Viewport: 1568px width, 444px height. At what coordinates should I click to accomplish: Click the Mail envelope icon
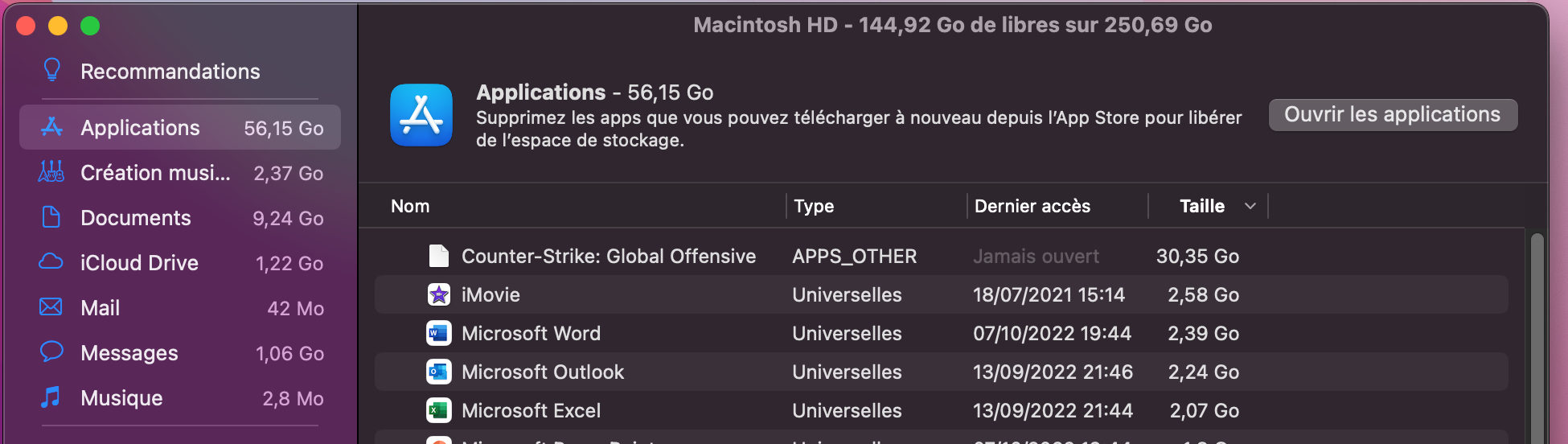[51, 307]
